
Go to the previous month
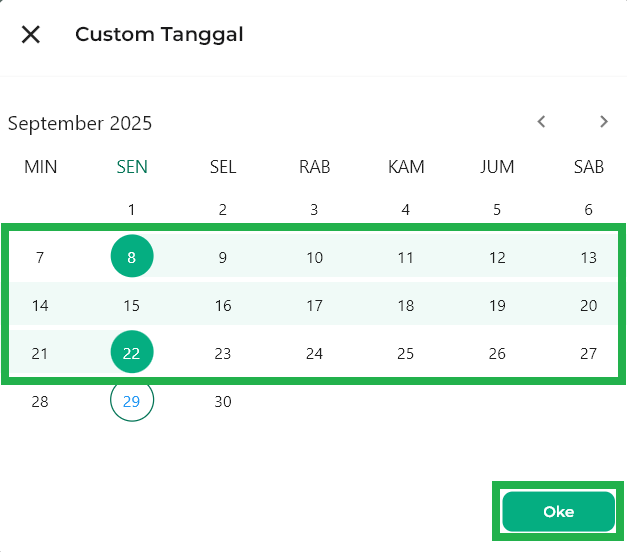[541, 122]
